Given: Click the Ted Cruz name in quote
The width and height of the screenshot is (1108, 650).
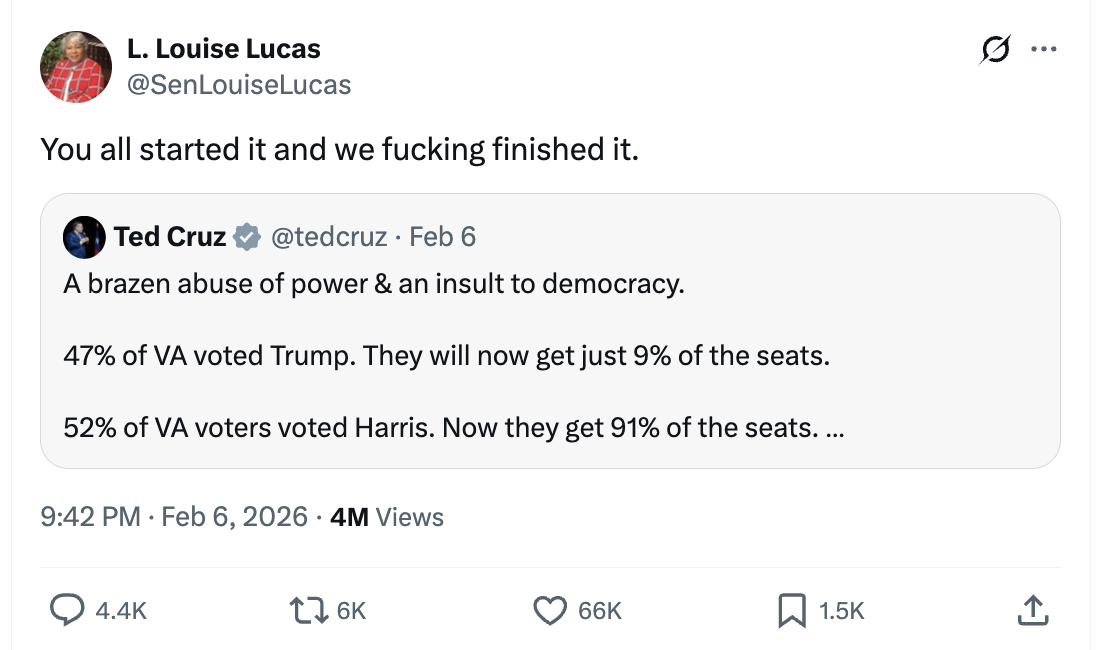Looking at the screenshot, I should (169, 237).
